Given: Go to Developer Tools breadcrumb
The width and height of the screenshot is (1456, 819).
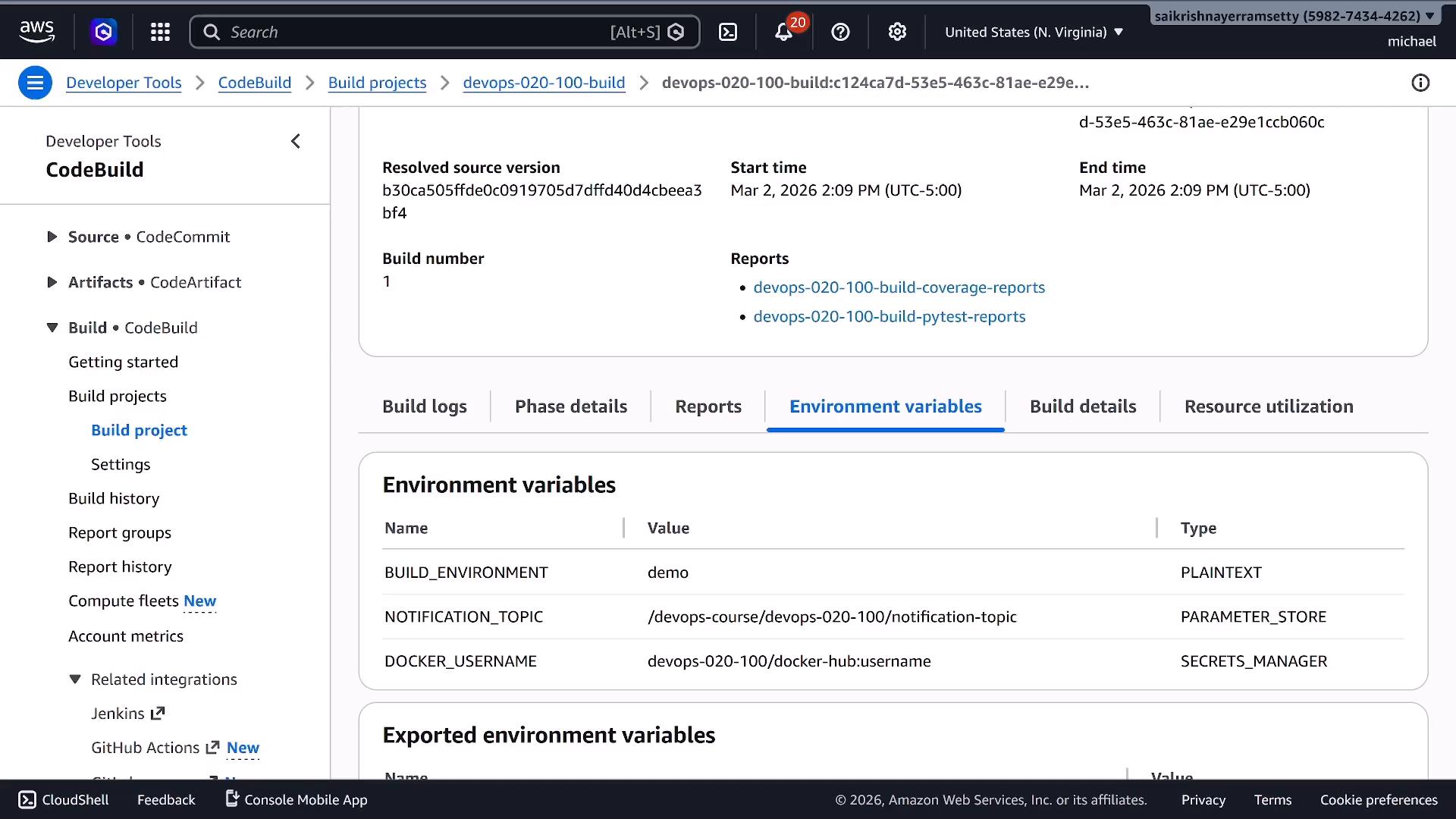Looking at the screenshot, I should click(124, 83).
